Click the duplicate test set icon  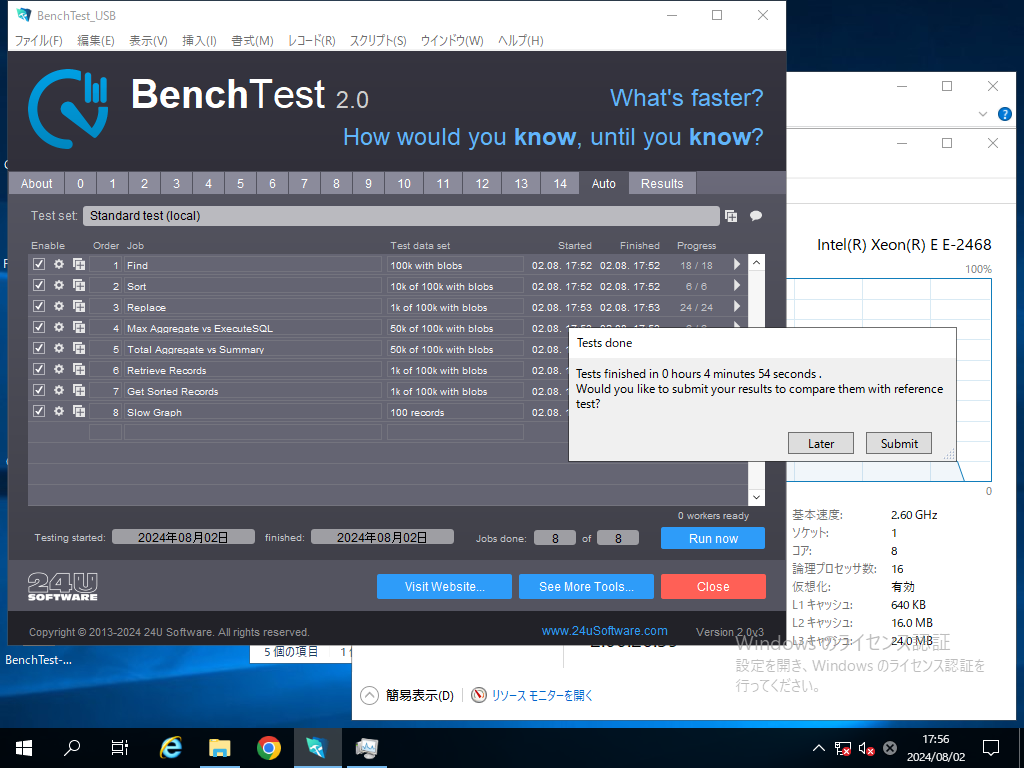[x=731, y=216]
